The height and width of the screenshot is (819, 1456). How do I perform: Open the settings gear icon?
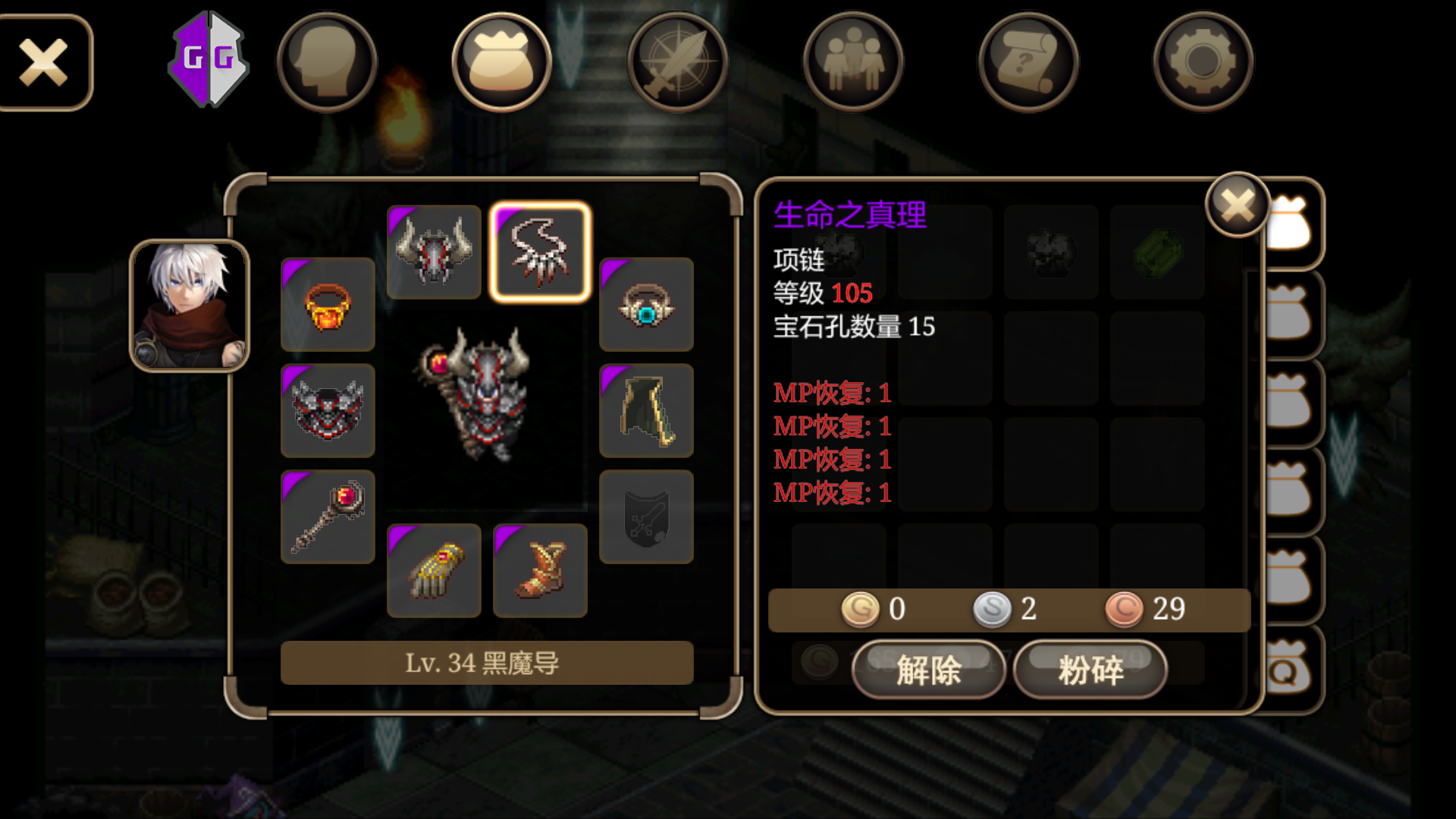click(x=1203, y=62)
